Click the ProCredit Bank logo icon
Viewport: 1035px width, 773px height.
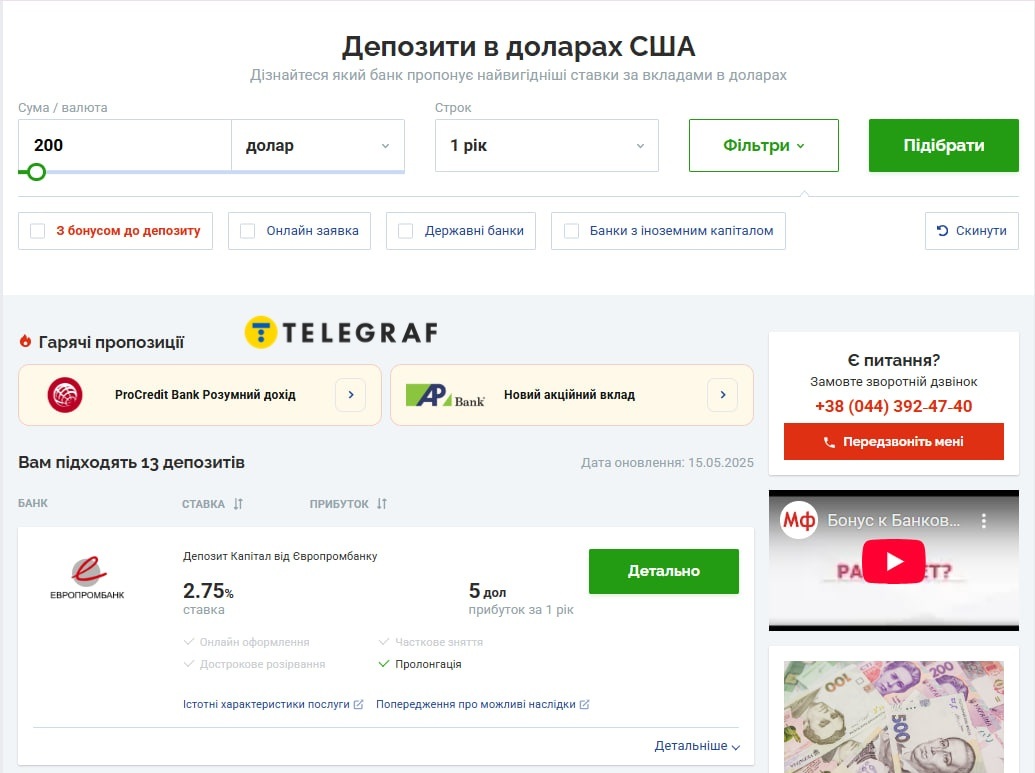65,395
